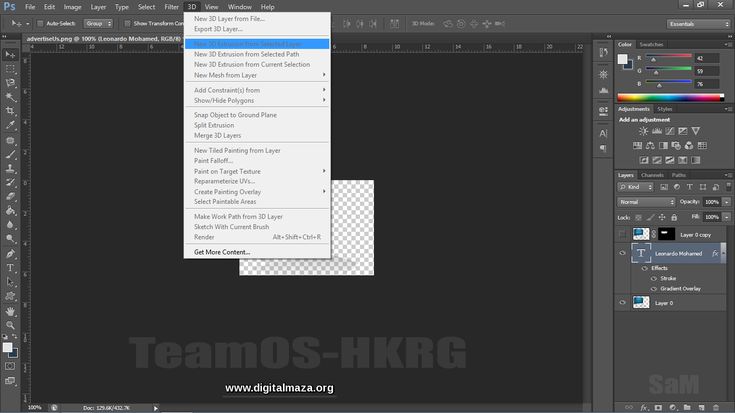Toggle visibility of Layer 0 copy
Screen dimensions: 735x413
(622, 234)
